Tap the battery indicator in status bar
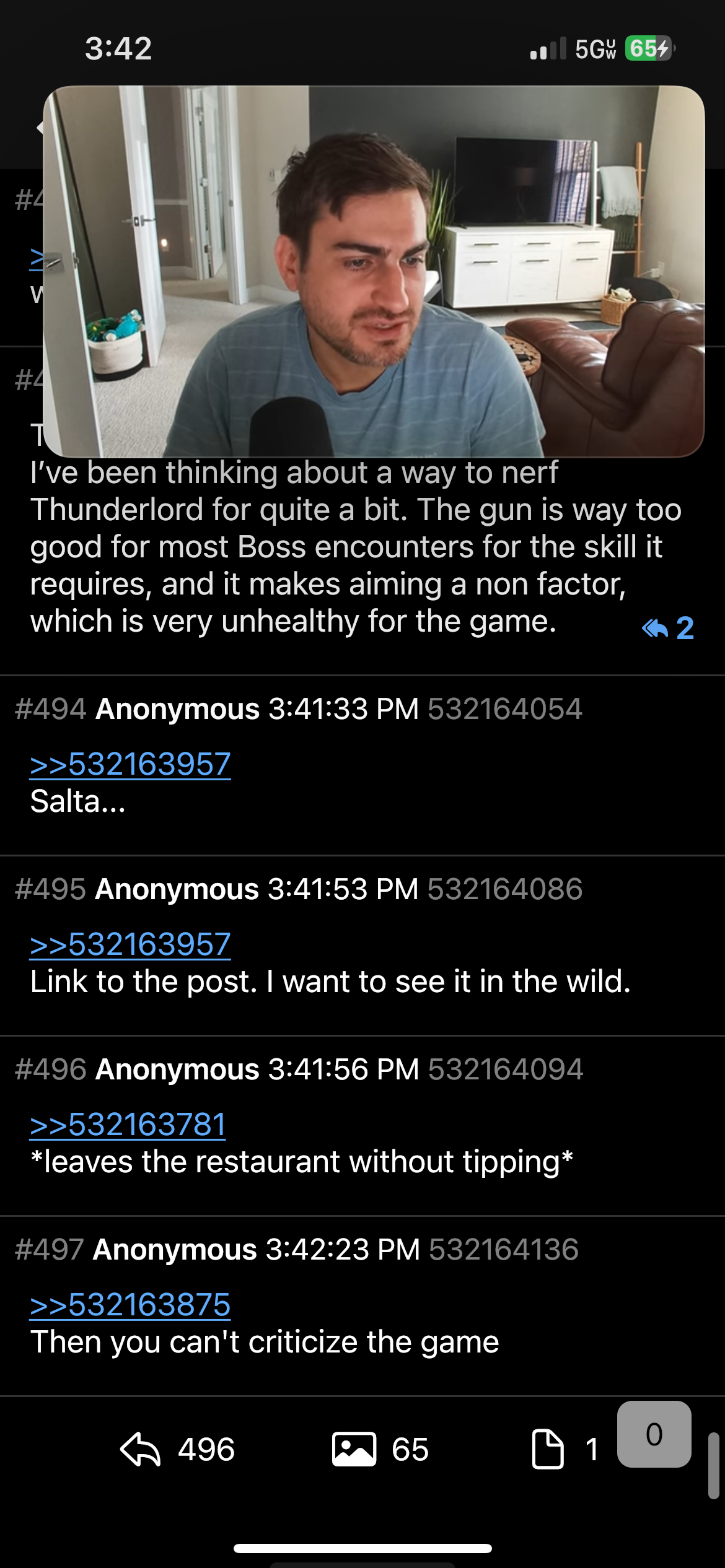This screenshot has width=725, height=1568. 650,48
